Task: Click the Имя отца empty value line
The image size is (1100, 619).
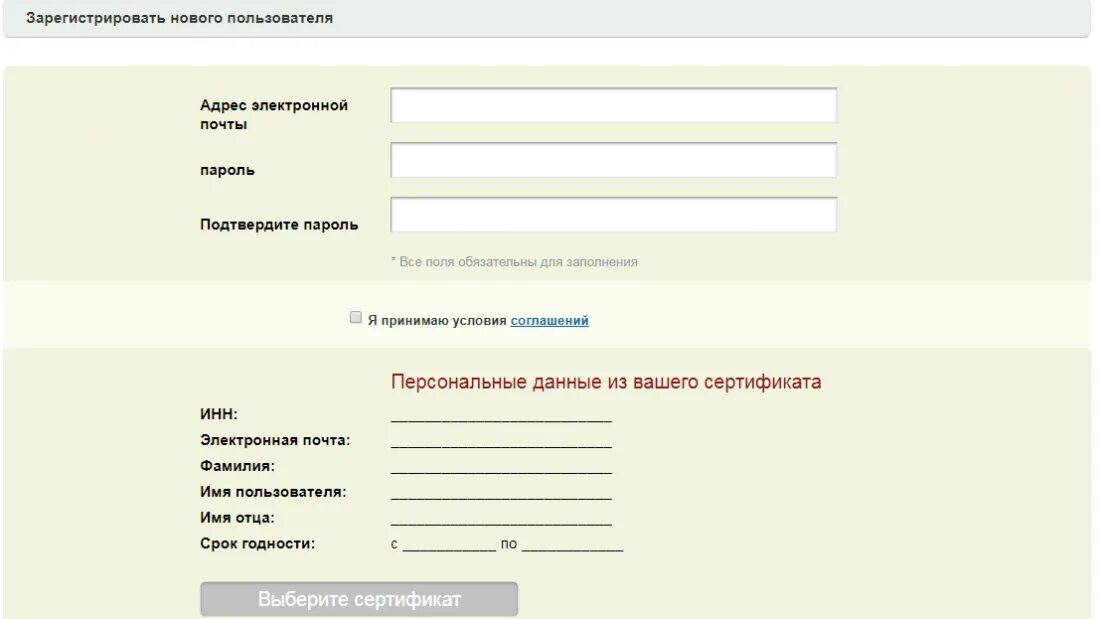Action: pyautogui.click(x=501, y=519)
